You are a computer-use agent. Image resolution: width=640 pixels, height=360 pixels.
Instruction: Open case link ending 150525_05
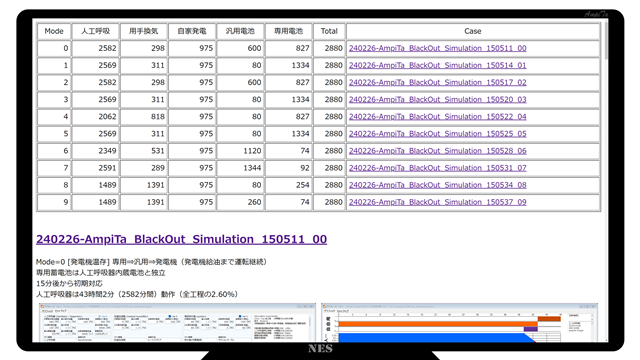438,134
